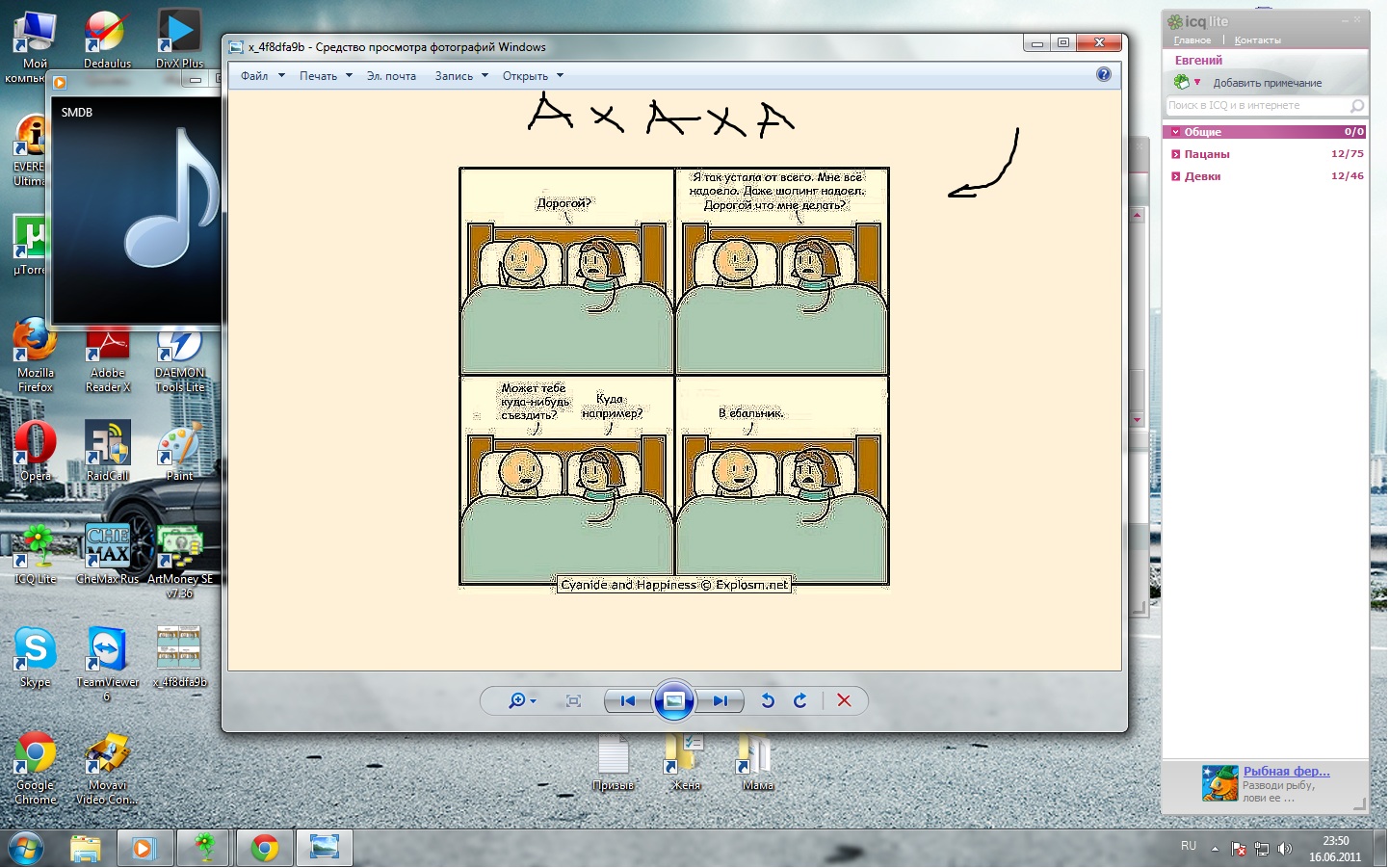This screenshot has width=1389, height=868.
Task: Go to the previous photo
Action: coord(628,701)
